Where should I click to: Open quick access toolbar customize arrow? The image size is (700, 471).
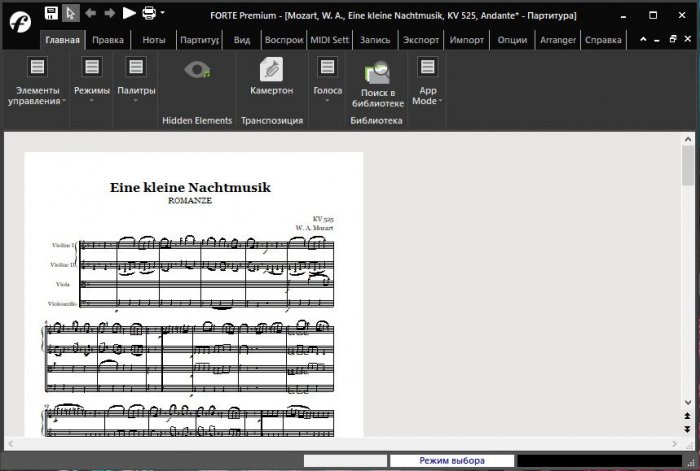162,13
